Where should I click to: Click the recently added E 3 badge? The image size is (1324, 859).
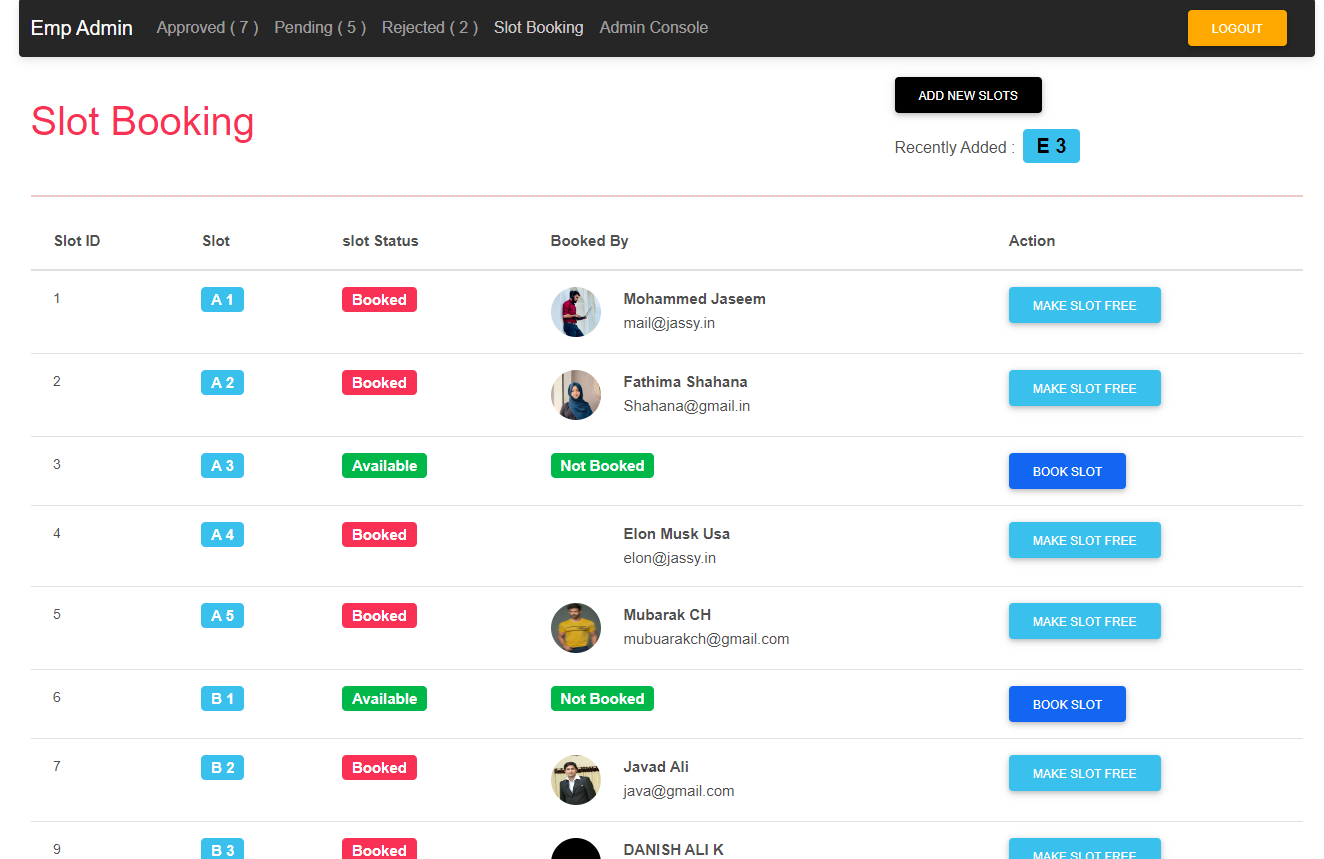(1051, 145)
